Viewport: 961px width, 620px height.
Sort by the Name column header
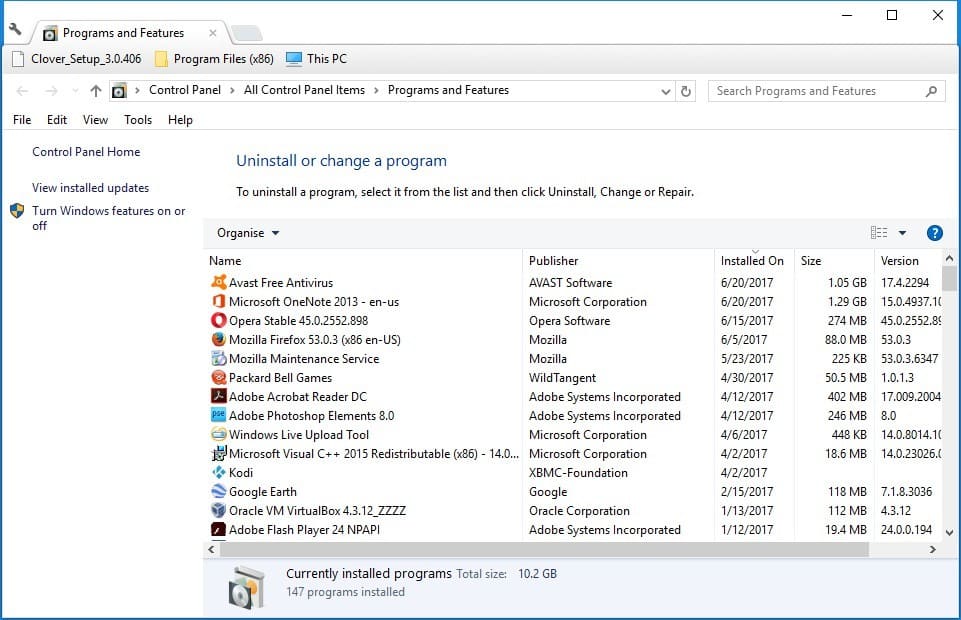pyautogui.click(x=363, y=260)
